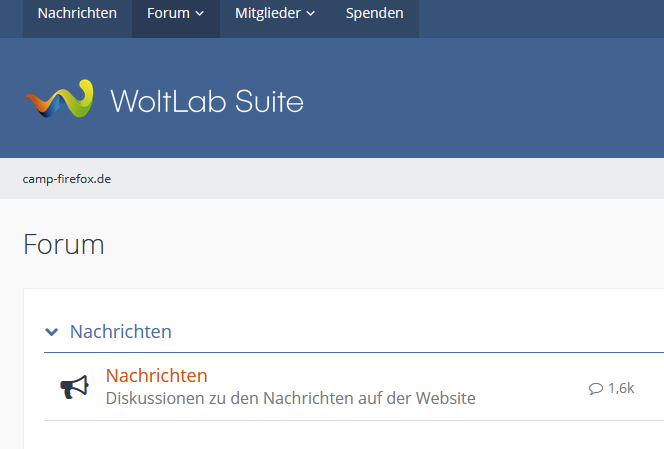Open Nachrichten in the top navigation bar
The image size is (664, 449).
pos(77,14)
